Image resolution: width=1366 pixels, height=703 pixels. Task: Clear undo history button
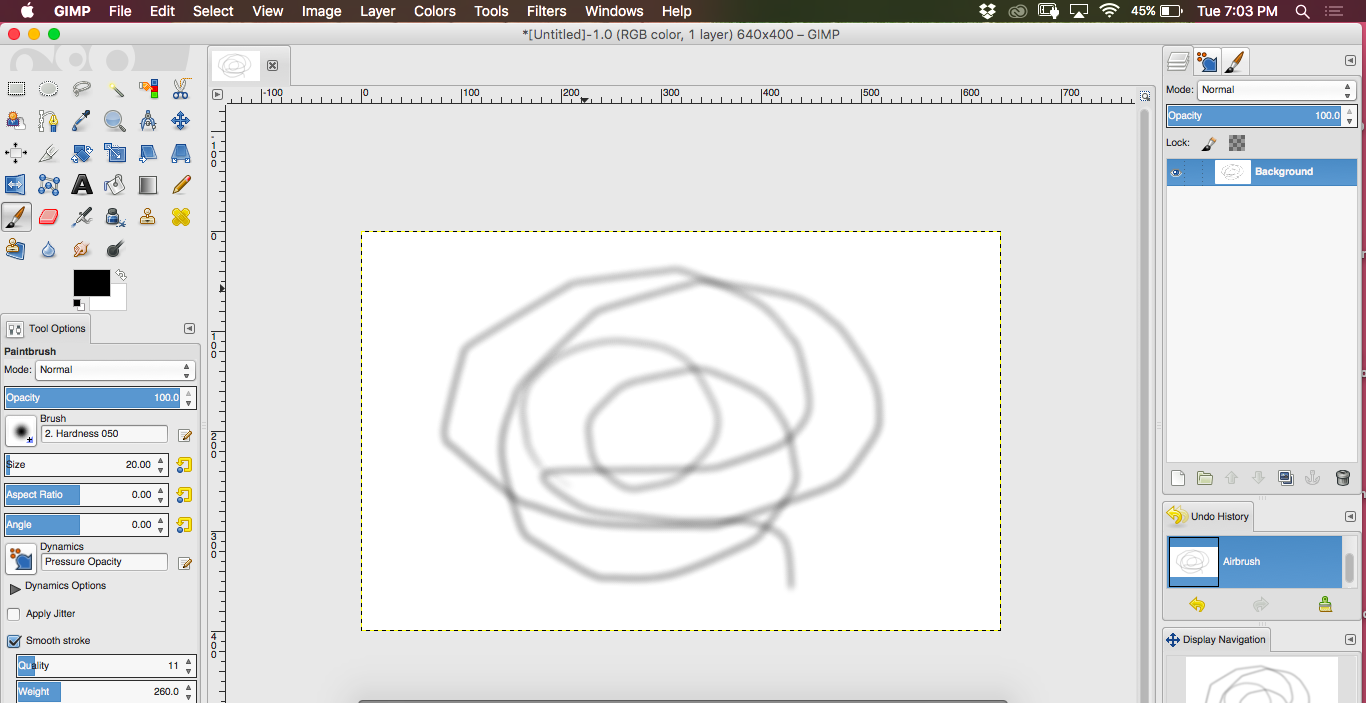(1325, 605)
